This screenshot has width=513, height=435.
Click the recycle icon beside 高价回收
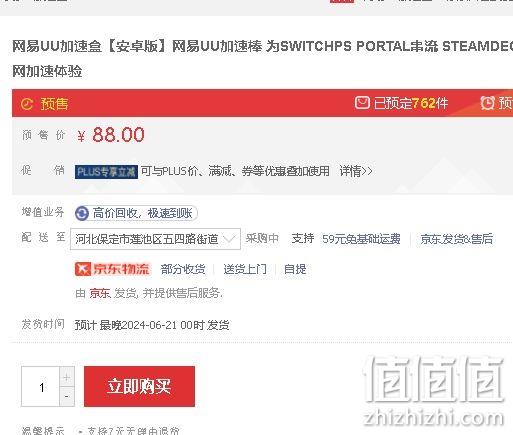(x=82, y=213)
